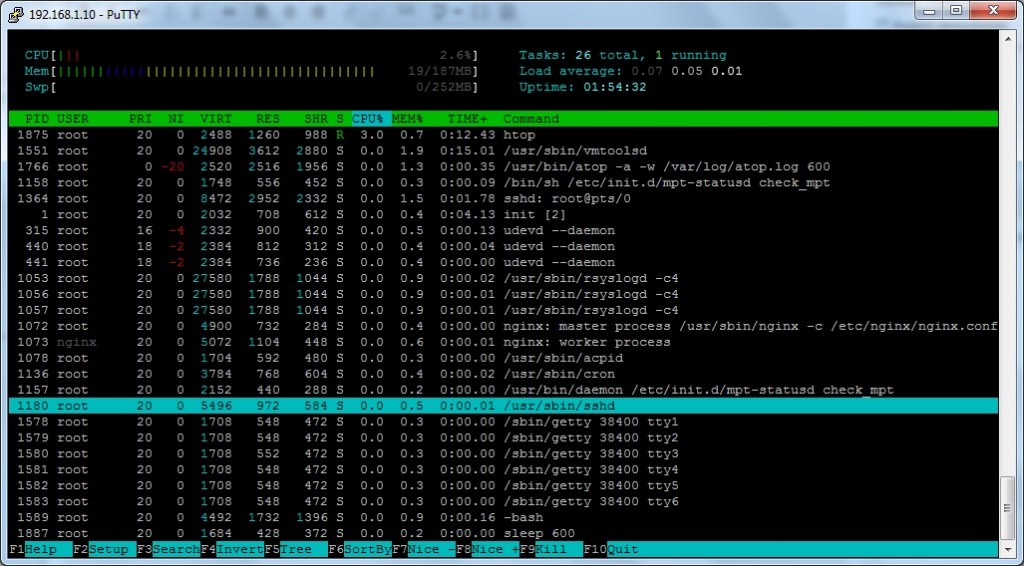Click Nice + to raise process niceness
1024x566 pixels.
coord(496,550)
